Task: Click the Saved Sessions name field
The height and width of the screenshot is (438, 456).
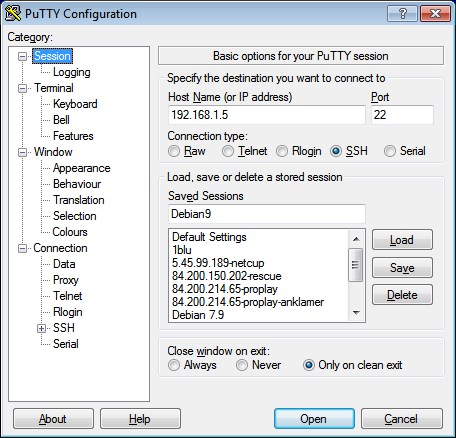Action: (267, 214)
